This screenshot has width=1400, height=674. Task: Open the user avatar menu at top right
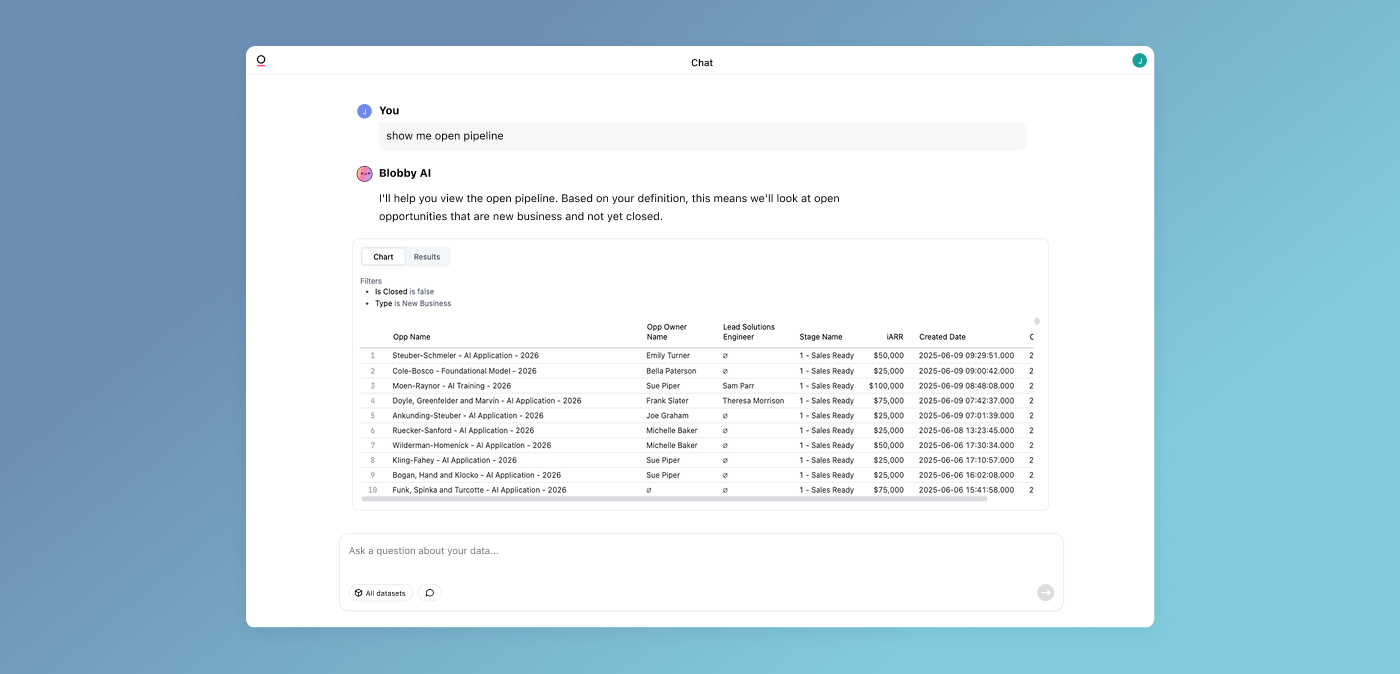(x=1139, y=60)
